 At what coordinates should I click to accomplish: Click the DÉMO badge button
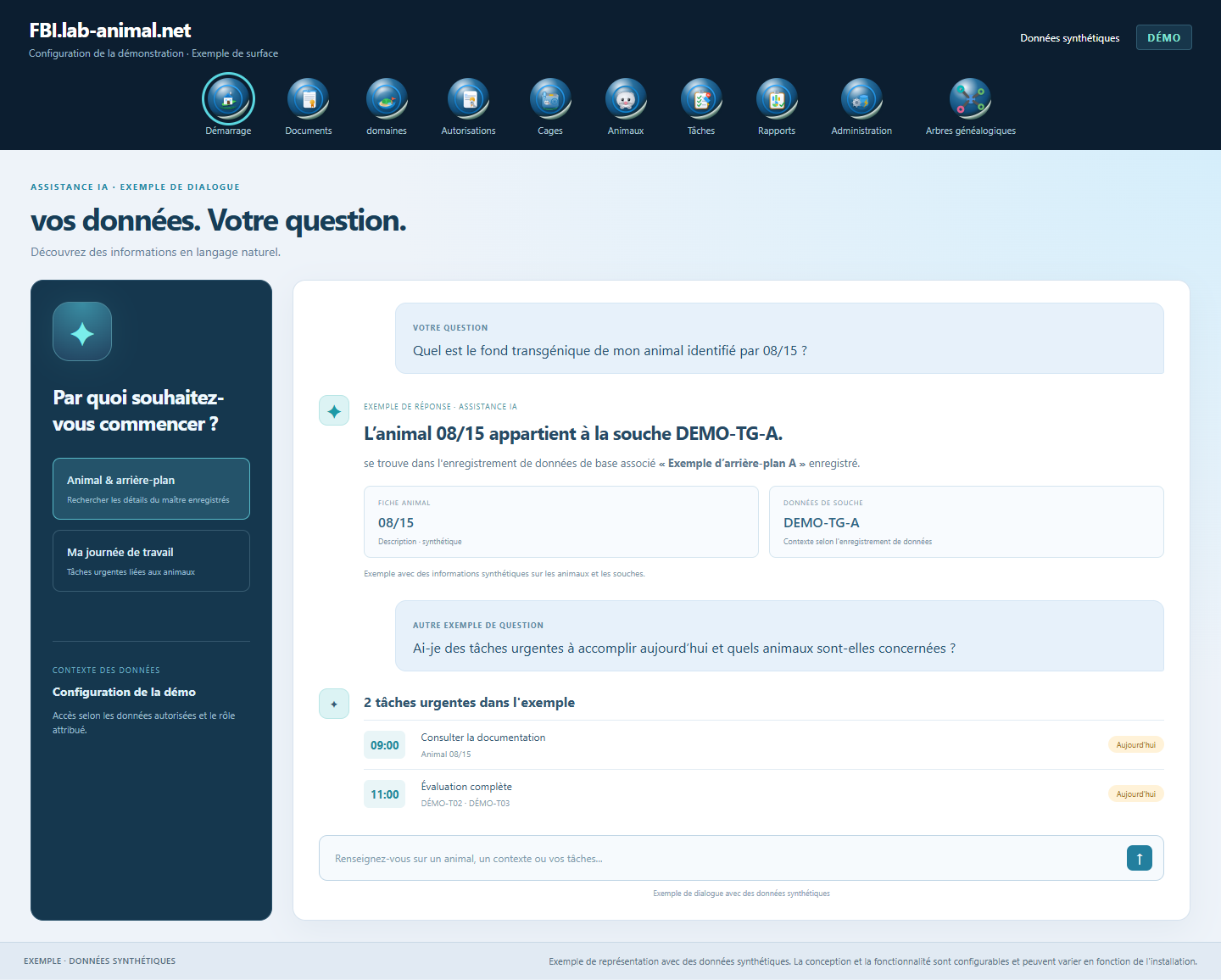tap(1164, 37)
